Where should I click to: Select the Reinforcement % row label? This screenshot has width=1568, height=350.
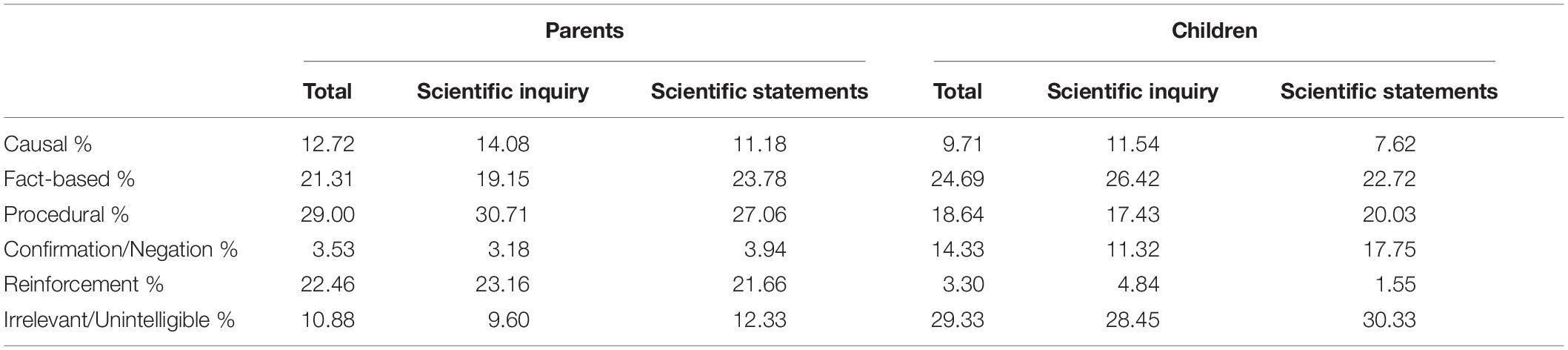pyautogui.click(x=83, y=285)
